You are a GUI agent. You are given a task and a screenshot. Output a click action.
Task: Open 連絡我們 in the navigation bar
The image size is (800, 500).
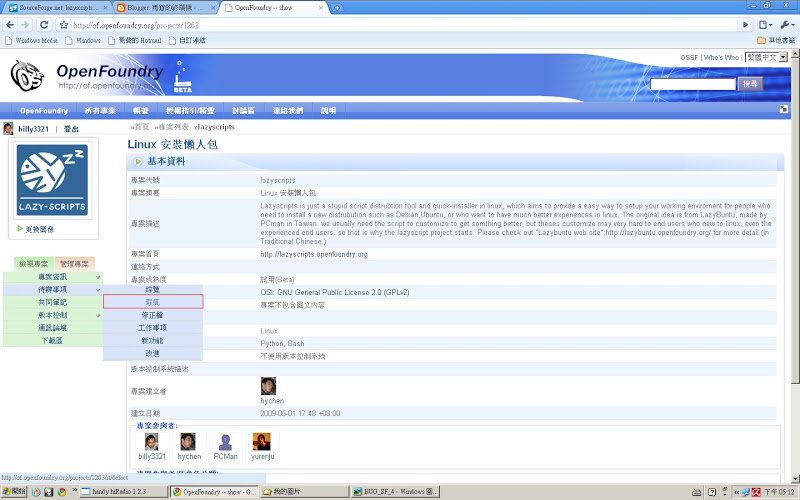288,110
